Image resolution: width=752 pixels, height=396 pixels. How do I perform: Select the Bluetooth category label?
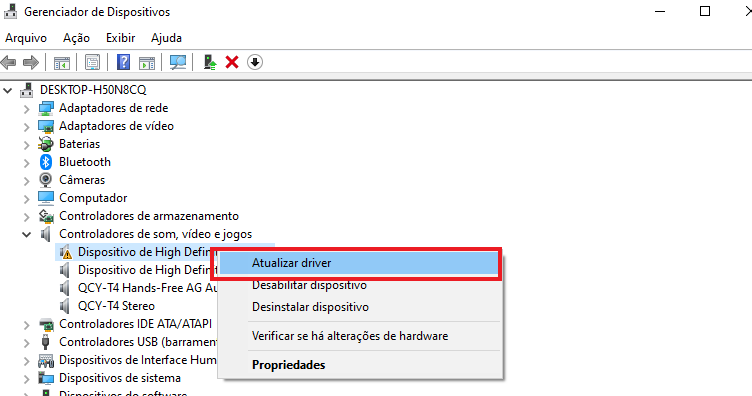[x=85, y=162]
